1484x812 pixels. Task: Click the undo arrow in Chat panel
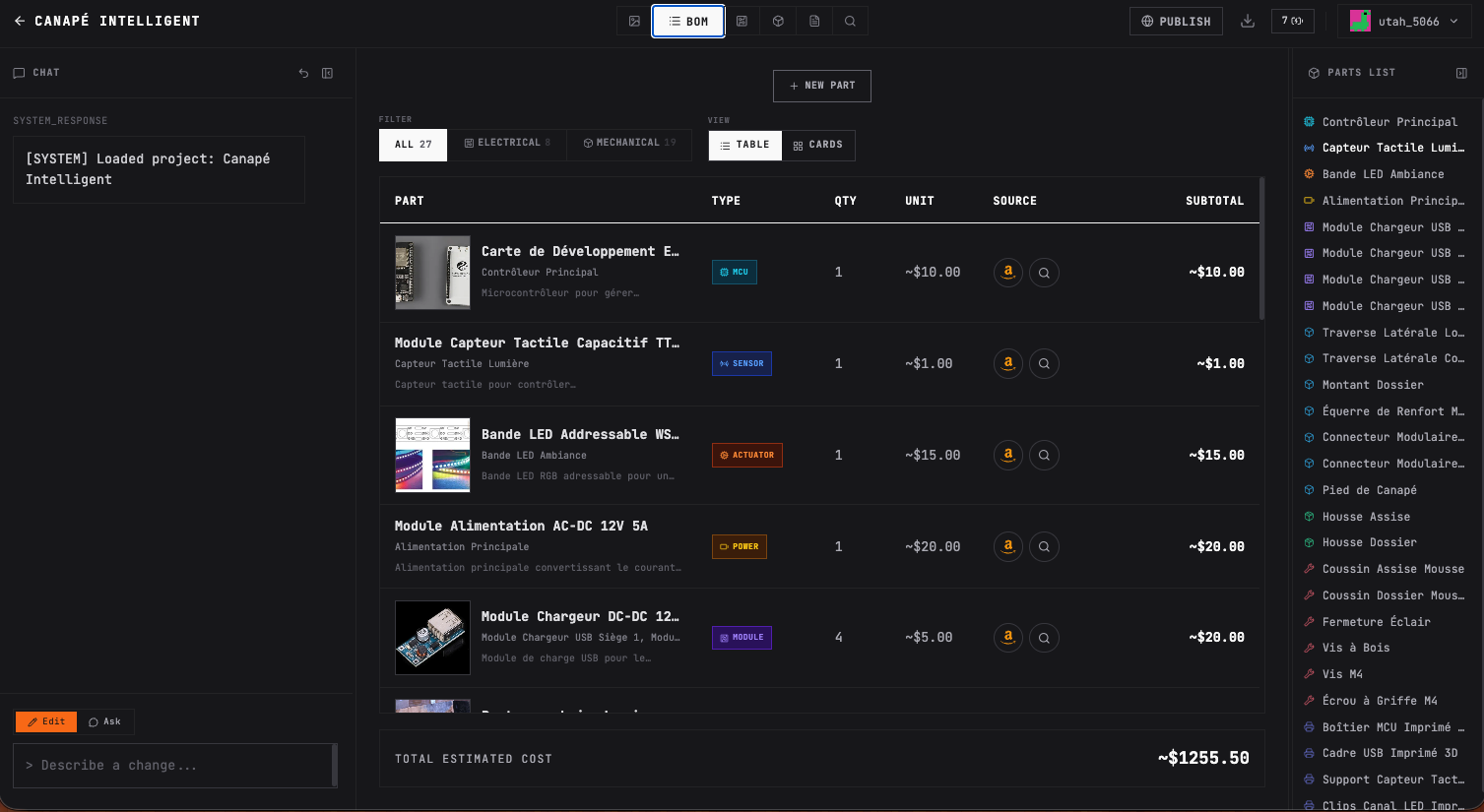click(303, 73)
